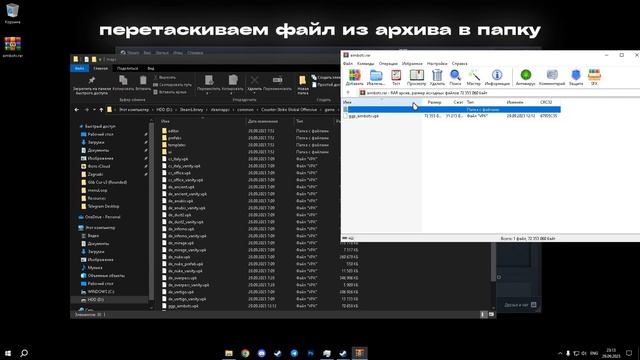Screen dimensions: 640x360
Task: Open WinRAR Настройки menu
Action: coord(437,64)
